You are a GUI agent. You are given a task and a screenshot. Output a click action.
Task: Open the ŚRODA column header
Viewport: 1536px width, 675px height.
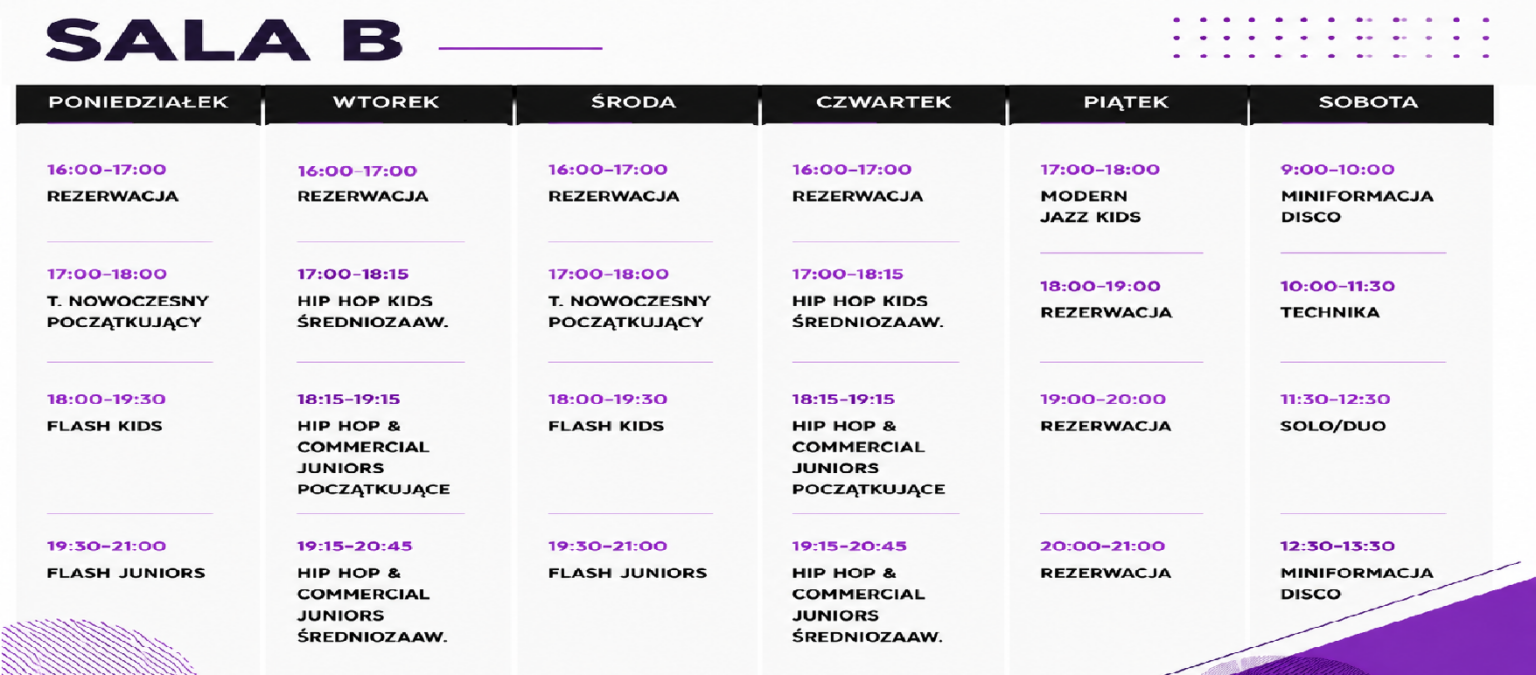tap(634, 103)
